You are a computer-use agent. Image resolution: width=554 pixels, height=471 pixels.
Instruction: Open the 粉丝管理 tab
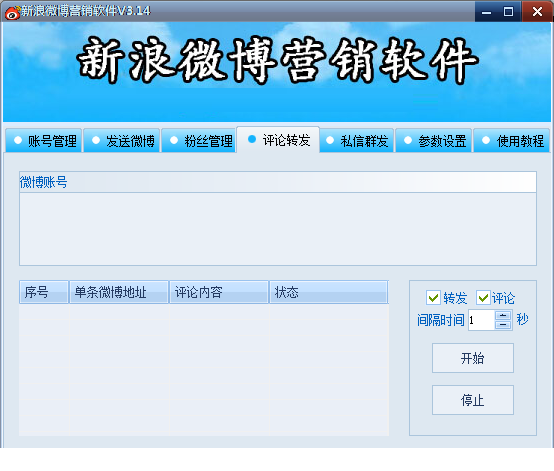click(199, 141)
